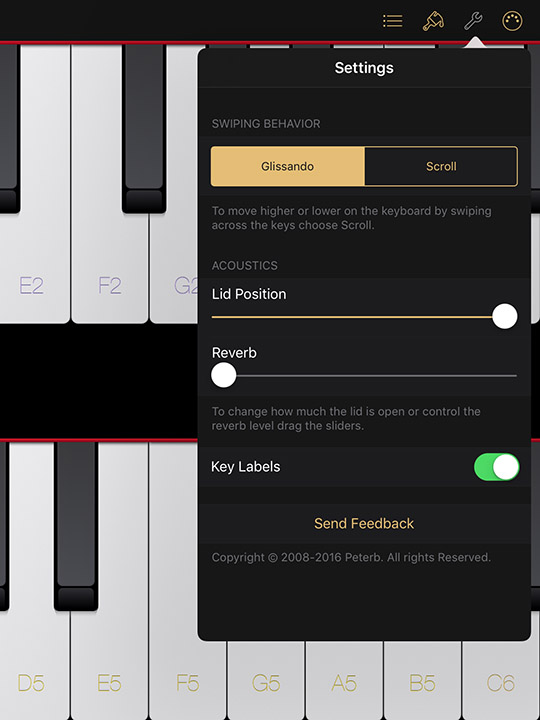The height and width of the screenshot is (720, 540).
Task: Click the Lid Position slider knob
Action: click(505, 316)
